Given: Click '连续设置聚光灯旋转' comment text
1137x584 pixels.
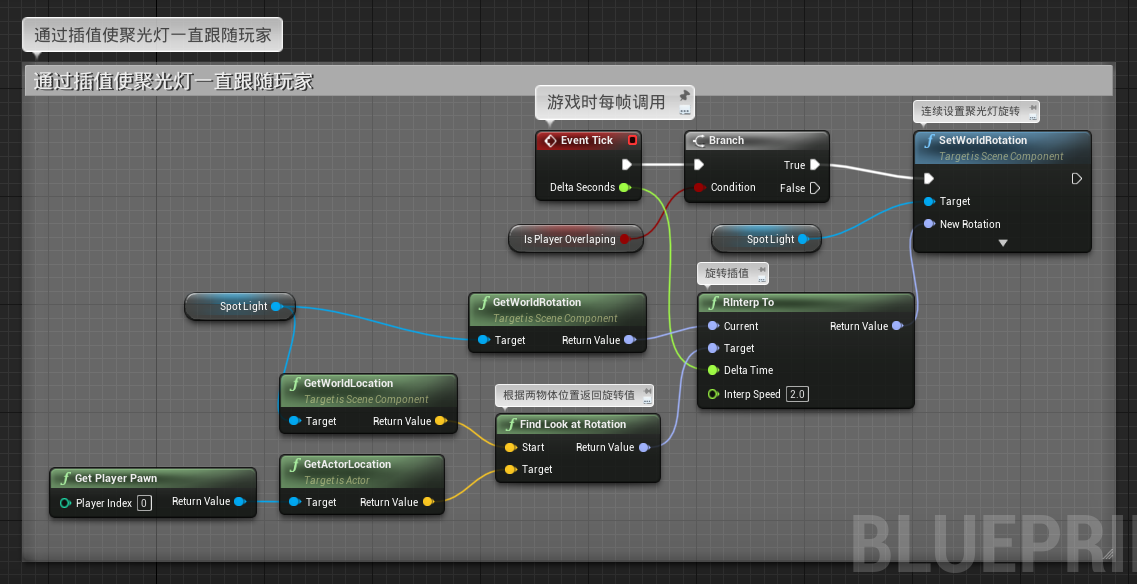Looking at the screenshot, I should point(970,111).
